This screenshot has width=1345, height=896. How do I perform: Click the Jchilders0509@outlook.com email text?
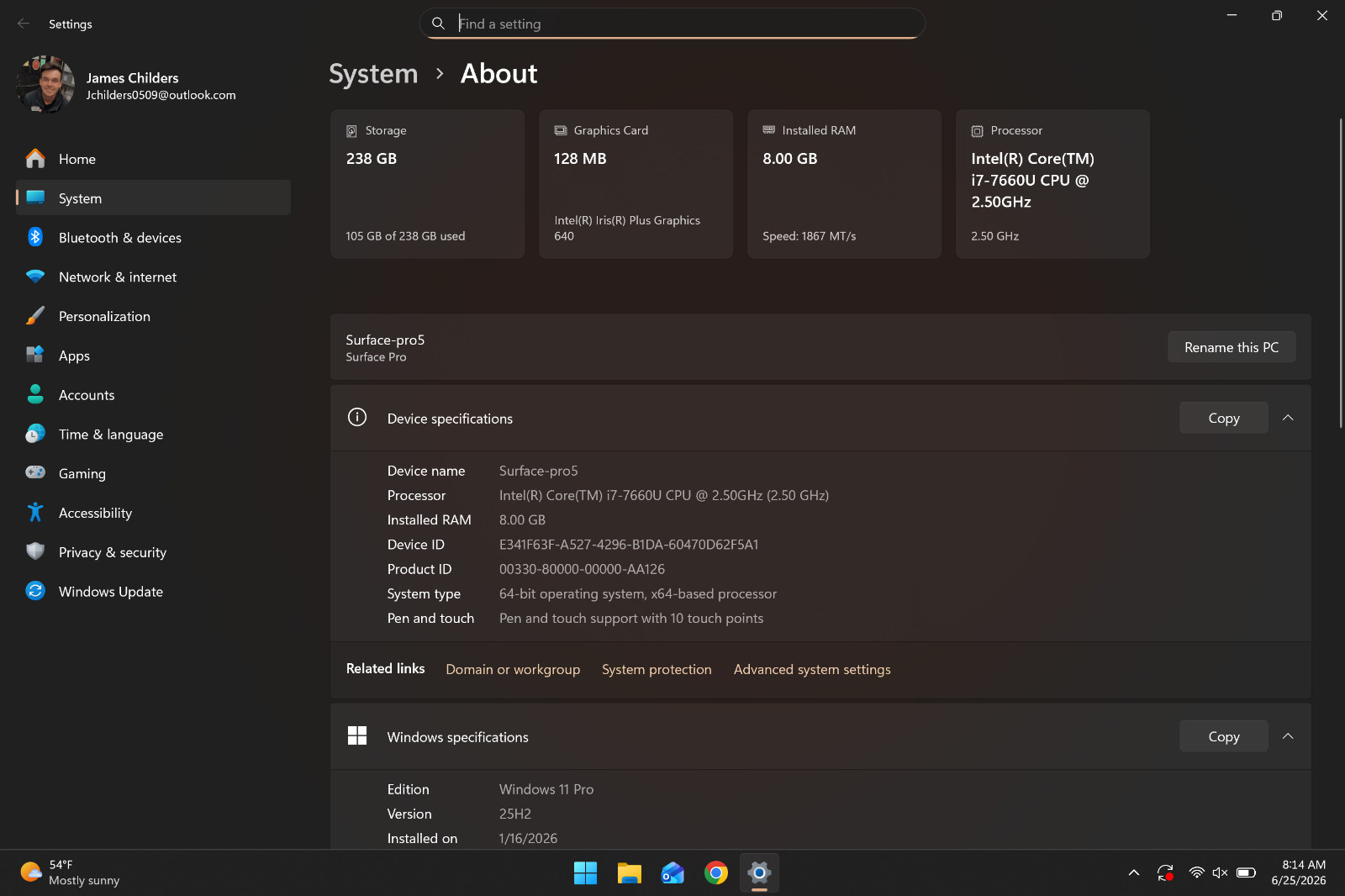coord(161,95)
